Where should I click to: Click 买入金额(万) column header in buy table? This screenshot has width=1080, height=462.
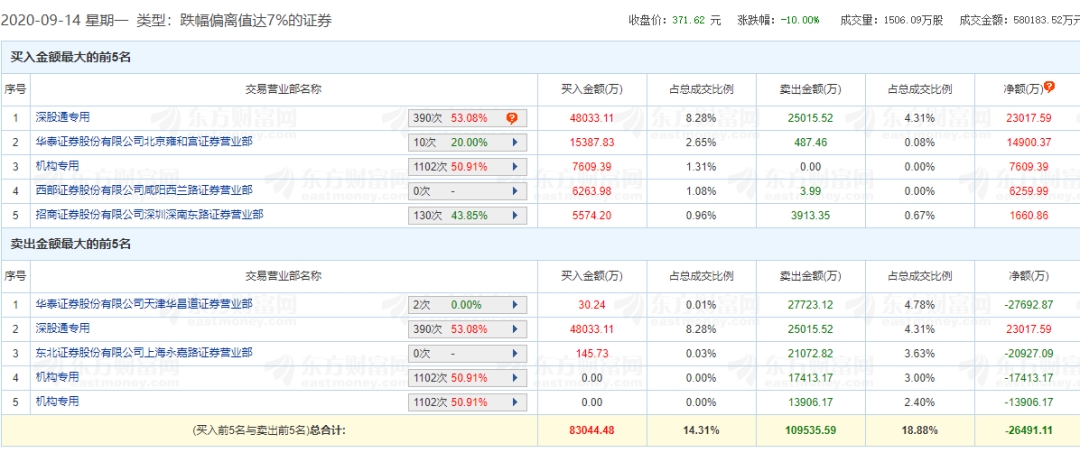coord(593,89)
